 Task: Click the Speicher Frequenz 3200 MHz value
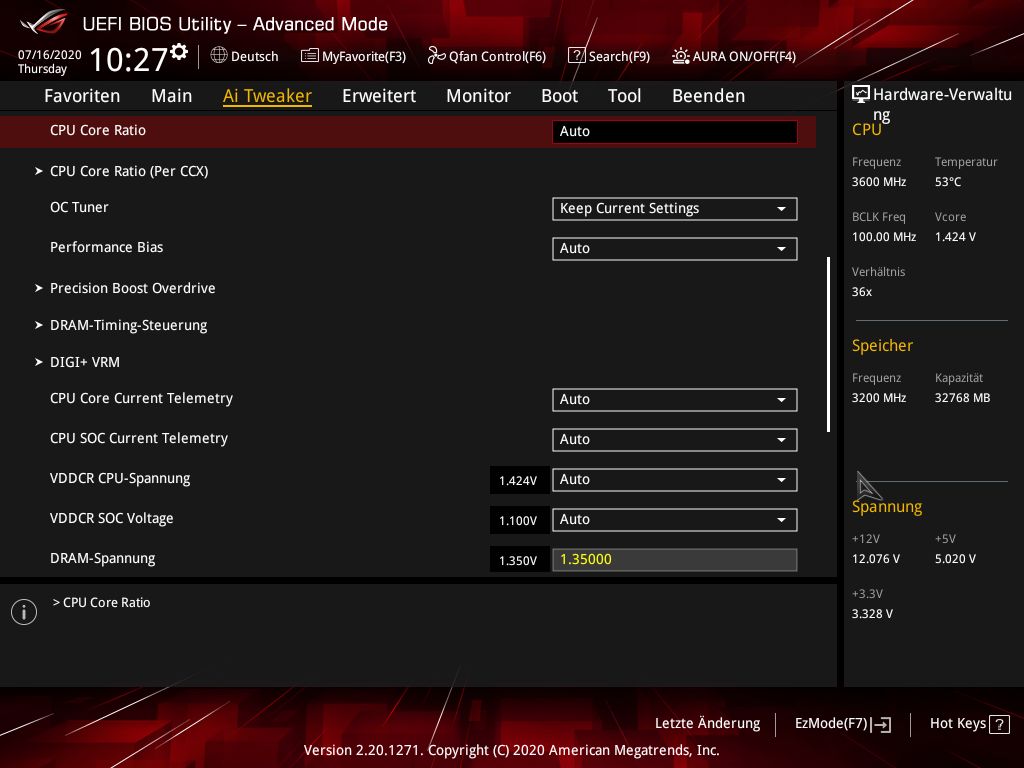click(879, 398)
